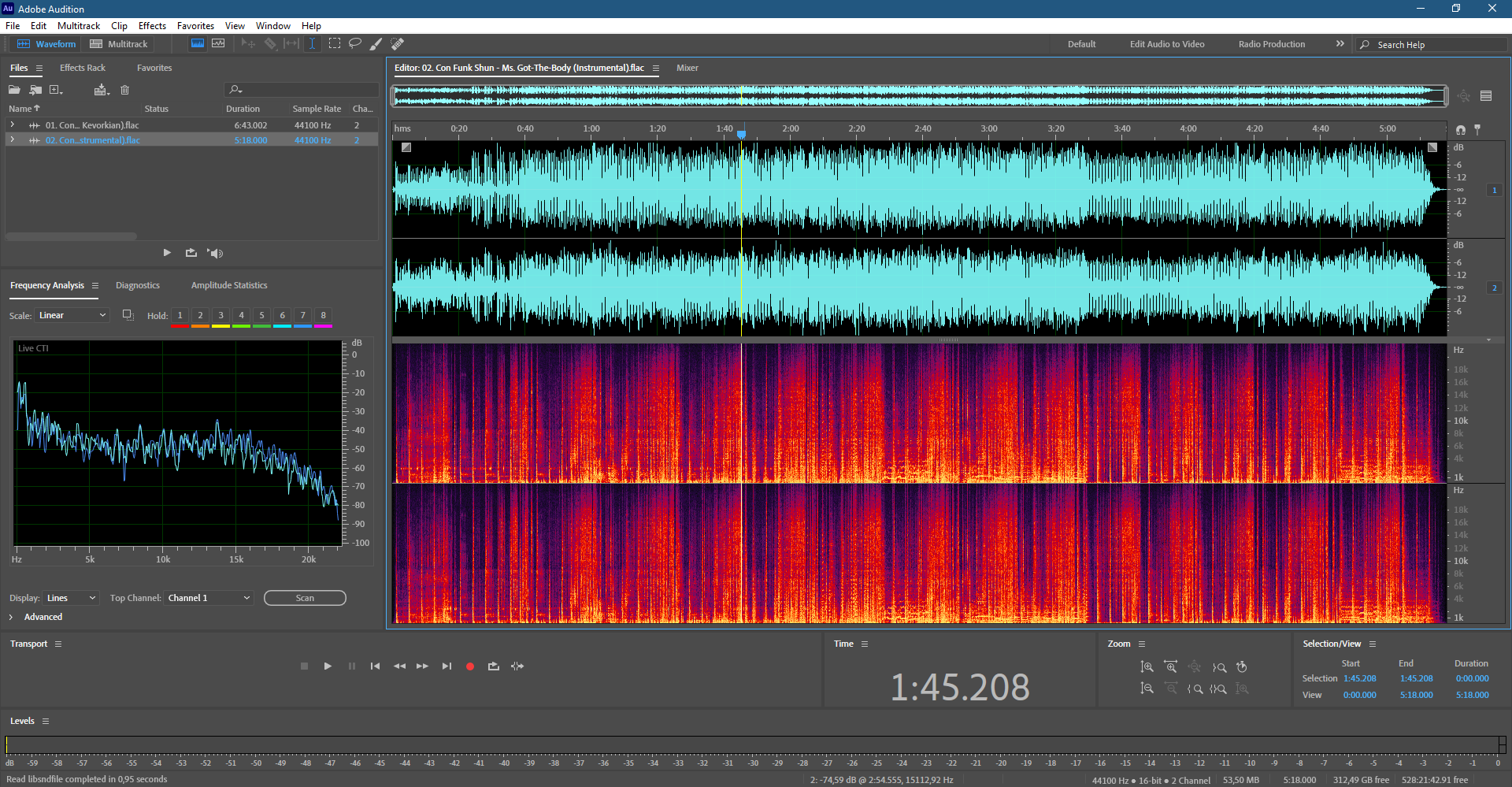The width and height of the screenshot is (1512, 787).
Task: Click the Skip Selection icon in Transport
Action: point(517,666)
